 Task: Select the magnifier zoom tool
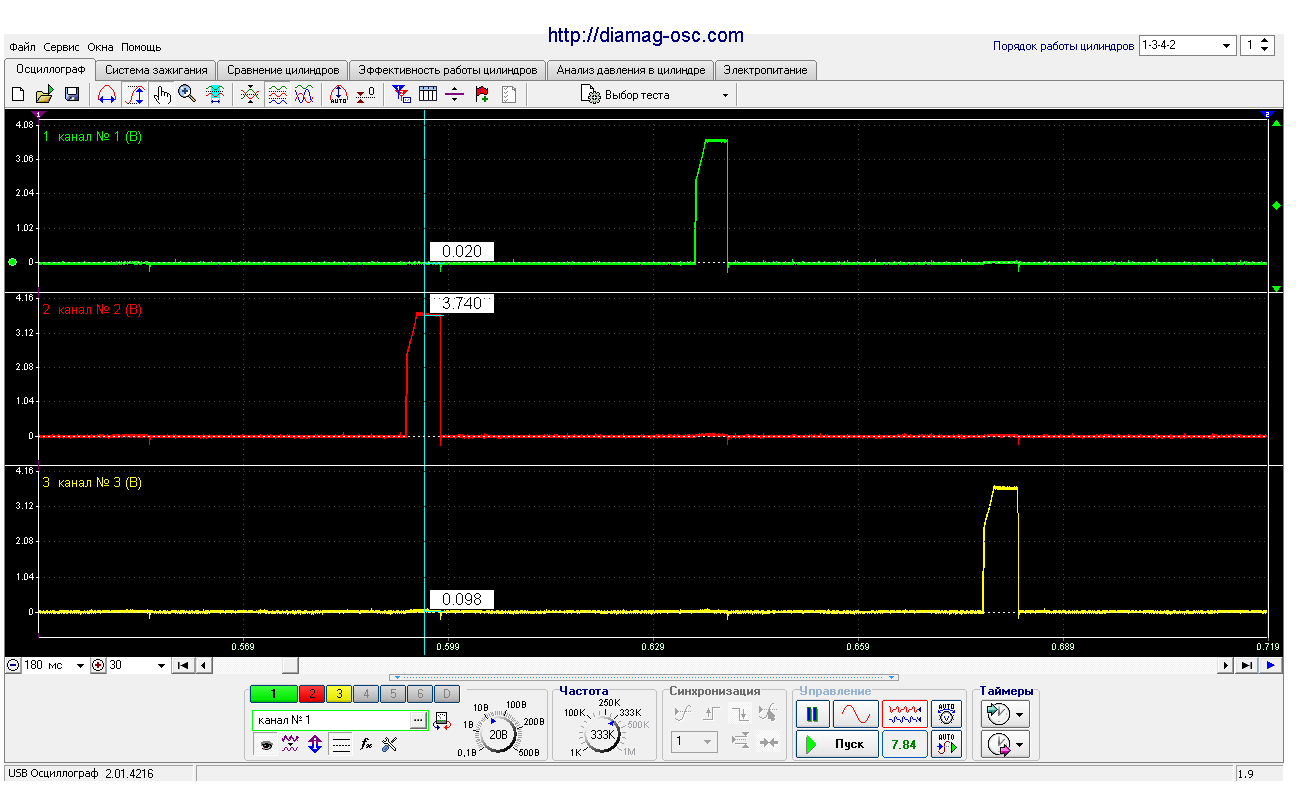187,94
